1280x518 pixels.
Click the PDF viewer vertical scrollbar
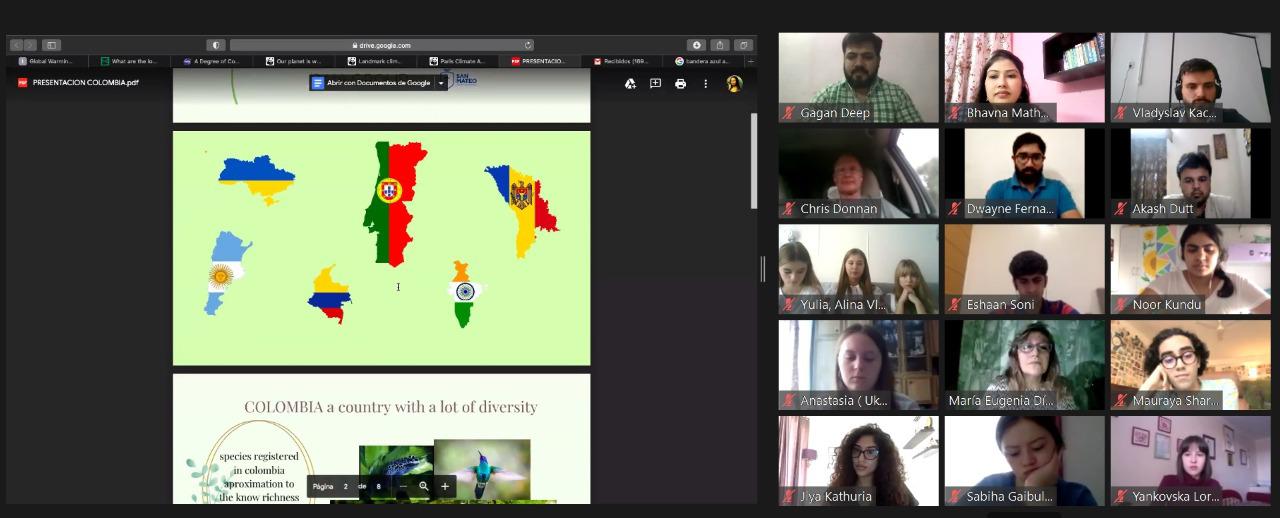click(x=753, y=160)
